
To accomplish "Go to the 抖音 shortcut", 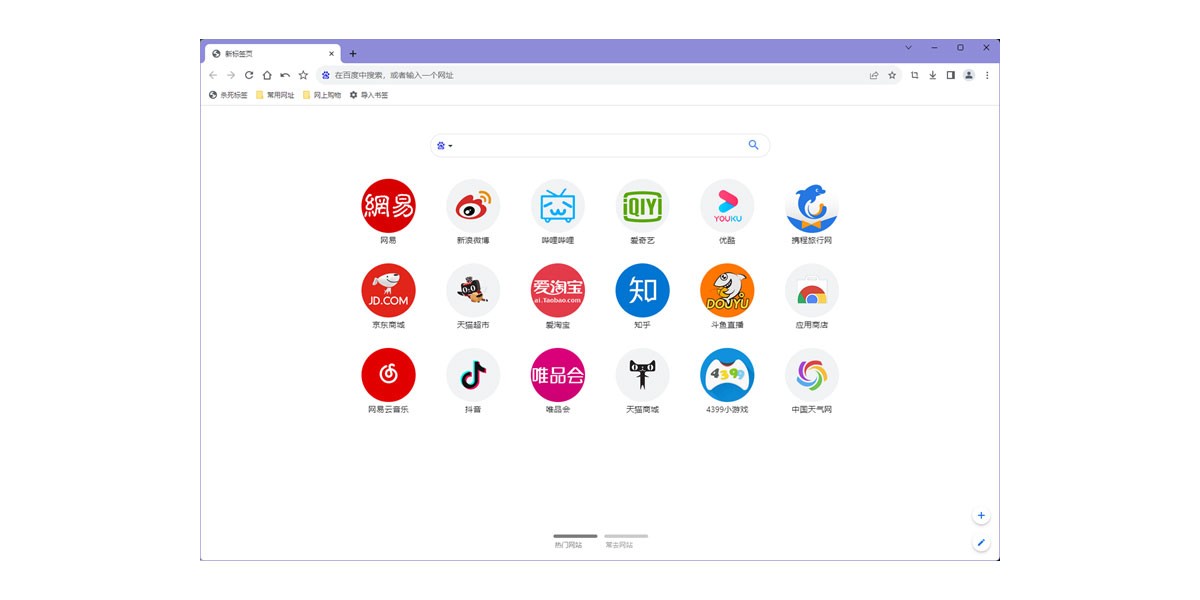I will (473, 375).
